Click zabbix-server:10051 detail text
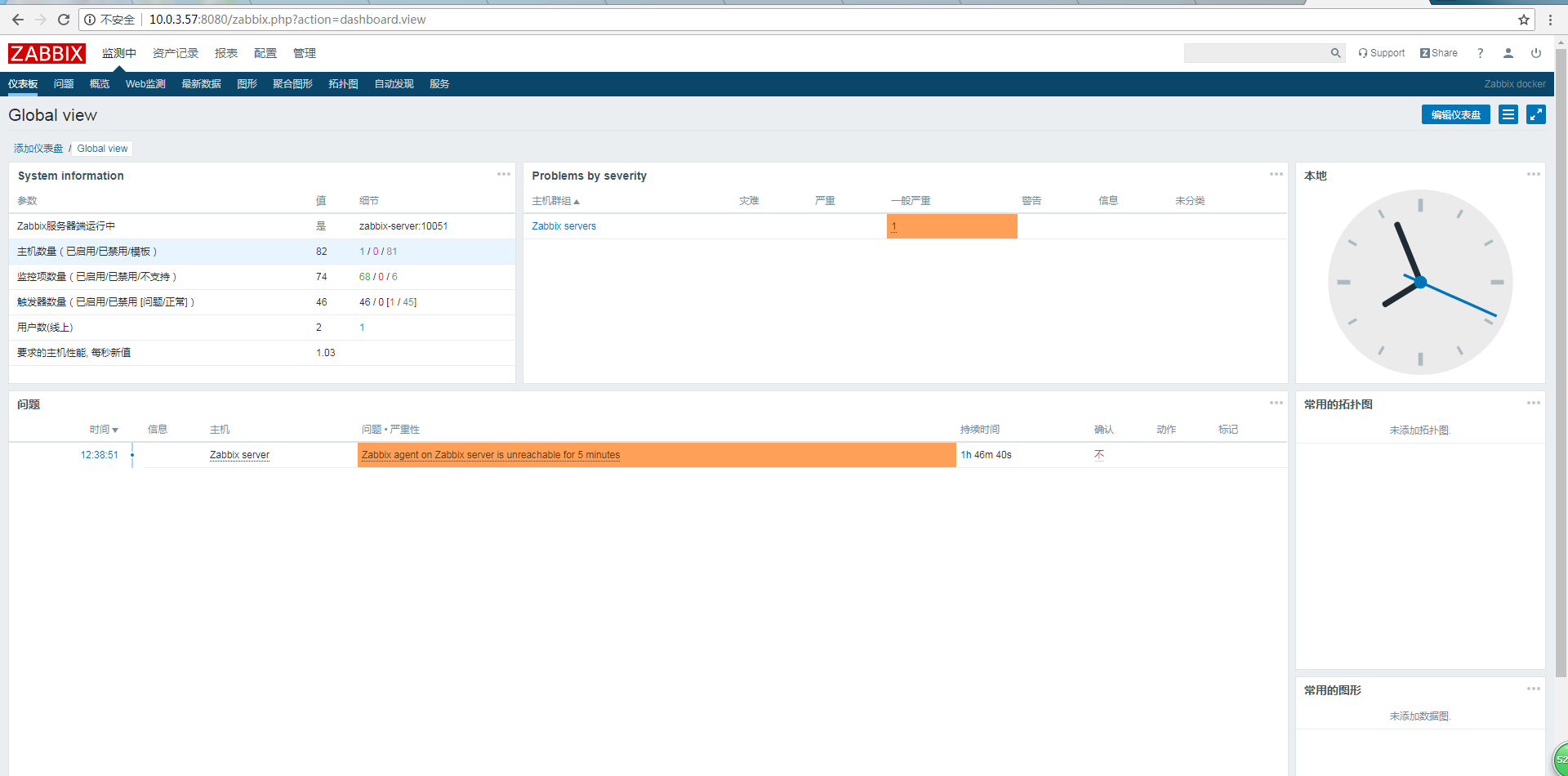Viewport: 1568px width, 776px height. point(403,226)
